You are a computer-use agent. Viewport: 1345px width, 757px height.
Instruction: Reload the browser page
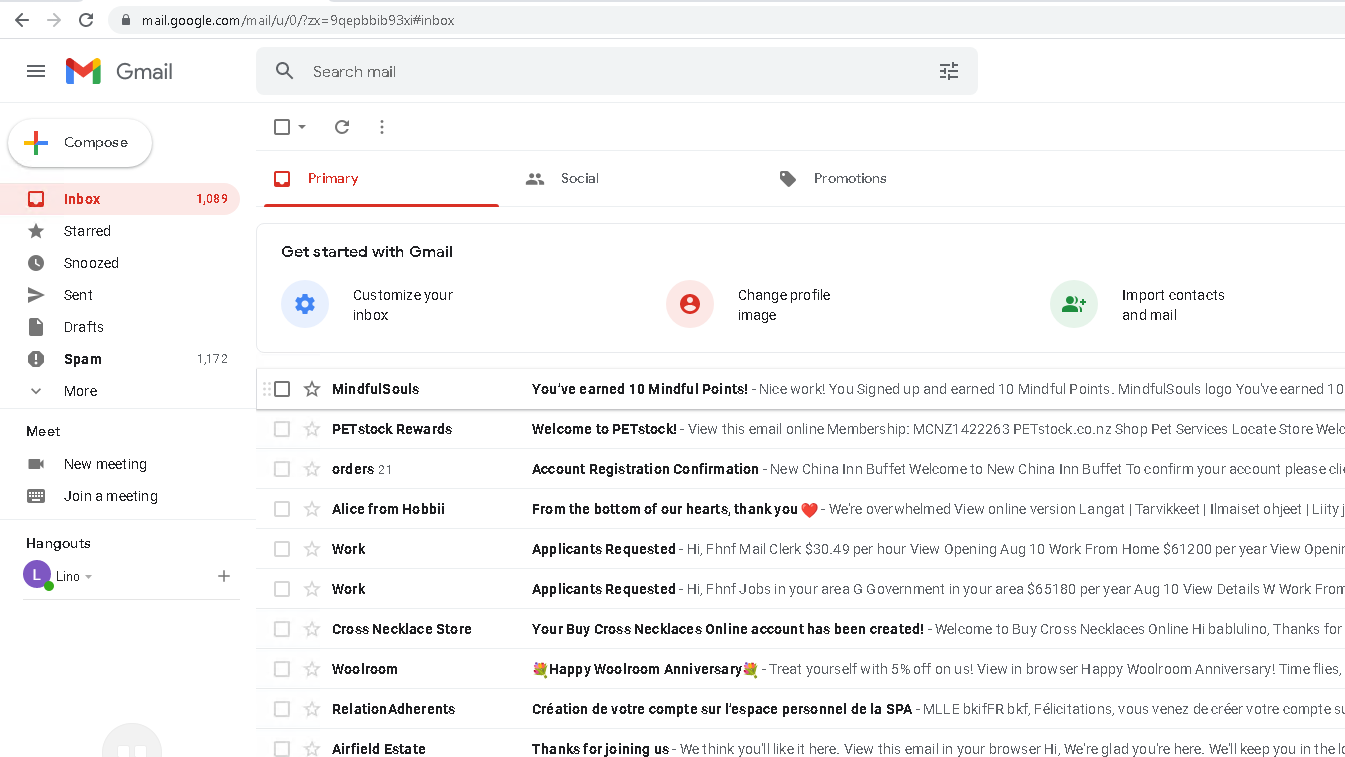coord(86,20)
